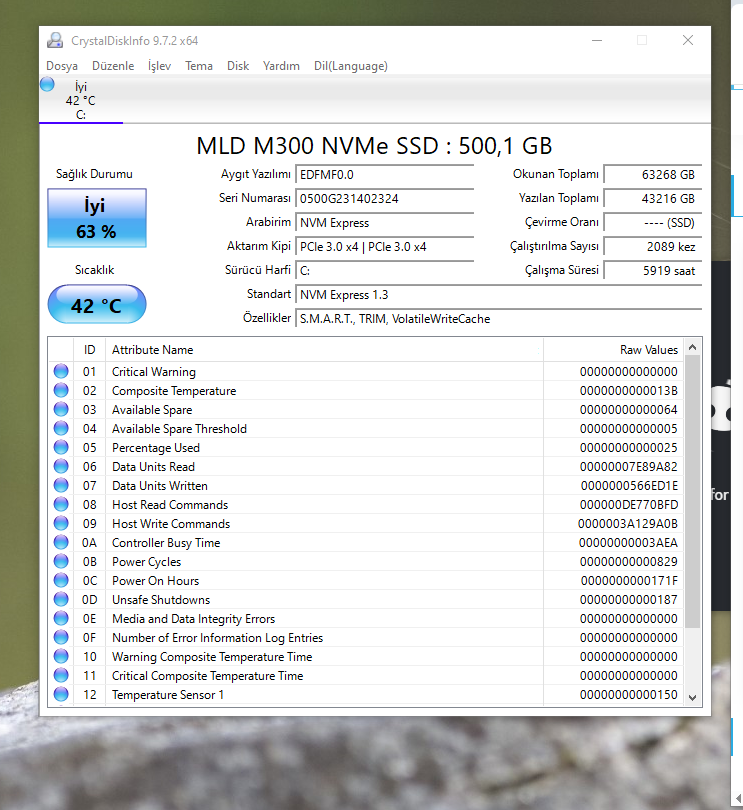This screenshot has width=743, height=810.
Task: Click status orb for Host Read Commands row
Action: (61, 504)
